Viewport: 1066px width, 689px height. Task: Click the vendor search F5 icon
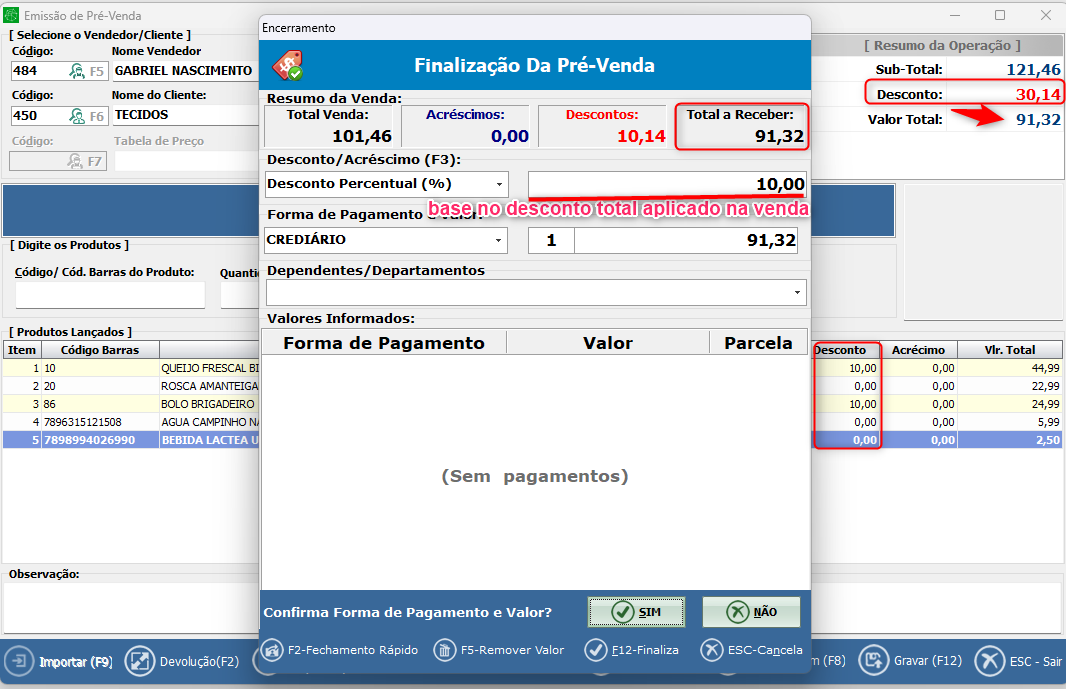77,71
